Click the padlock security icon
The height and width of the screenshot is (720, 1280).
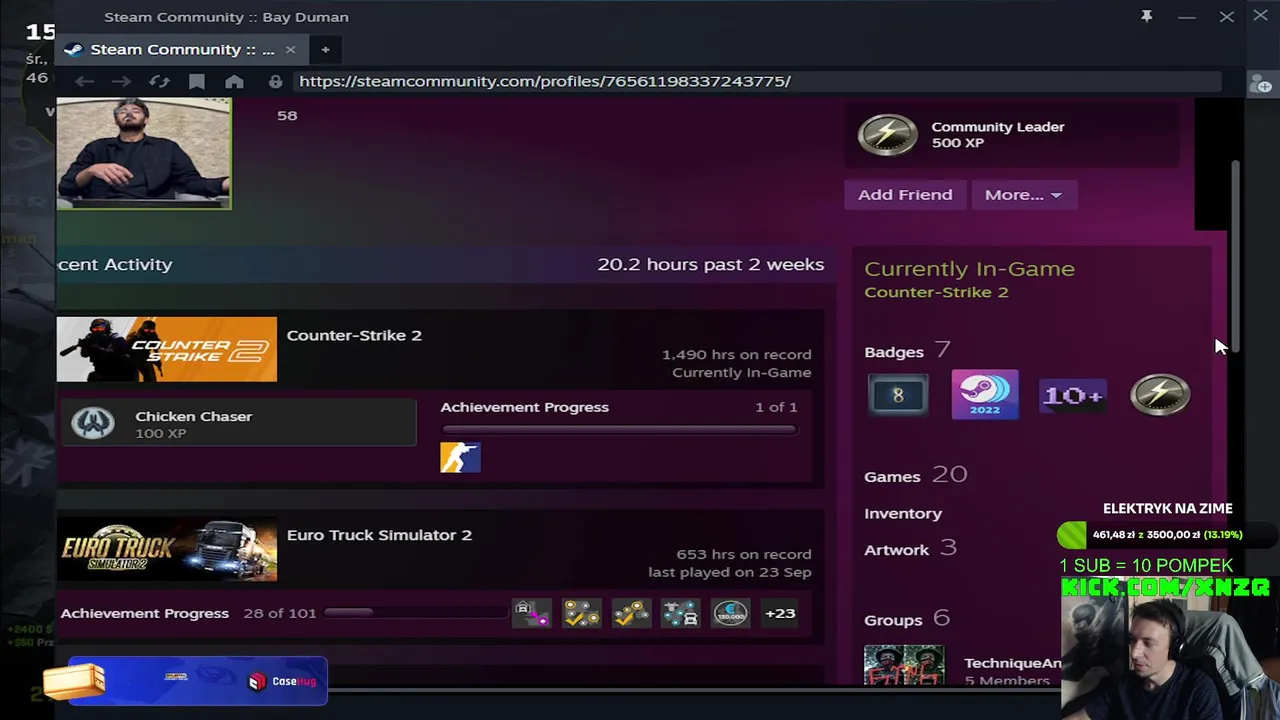click(275, 81)
